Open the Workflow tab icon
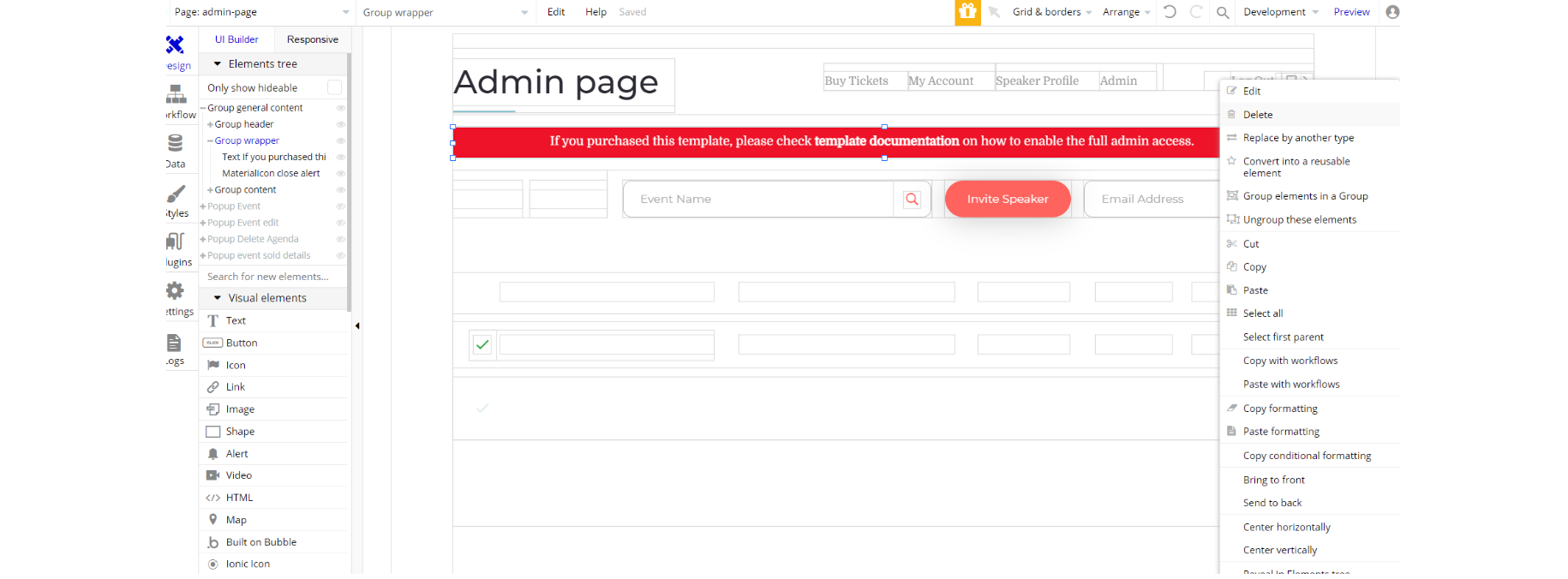 (177, 93)
